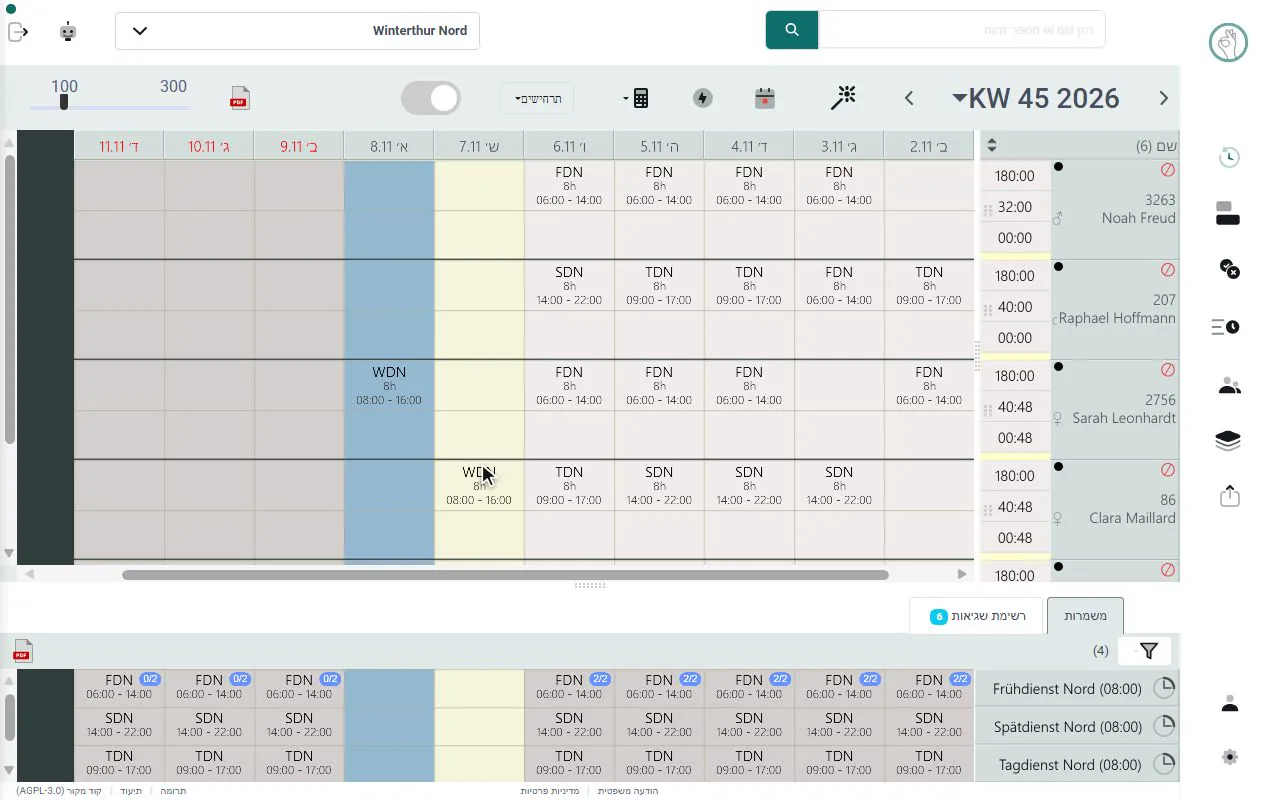
Task: Switch to the משמרות tab
Action: tap(1085, 616)
